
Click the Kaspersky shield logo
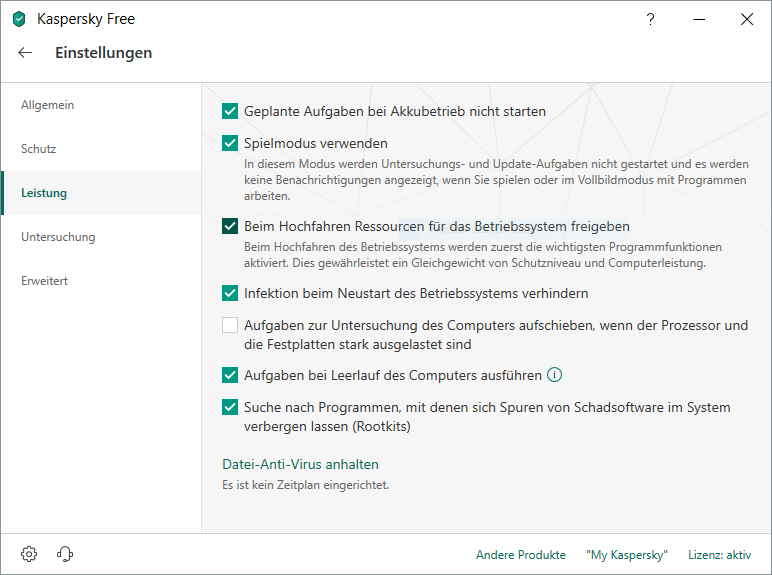point(19,19)
